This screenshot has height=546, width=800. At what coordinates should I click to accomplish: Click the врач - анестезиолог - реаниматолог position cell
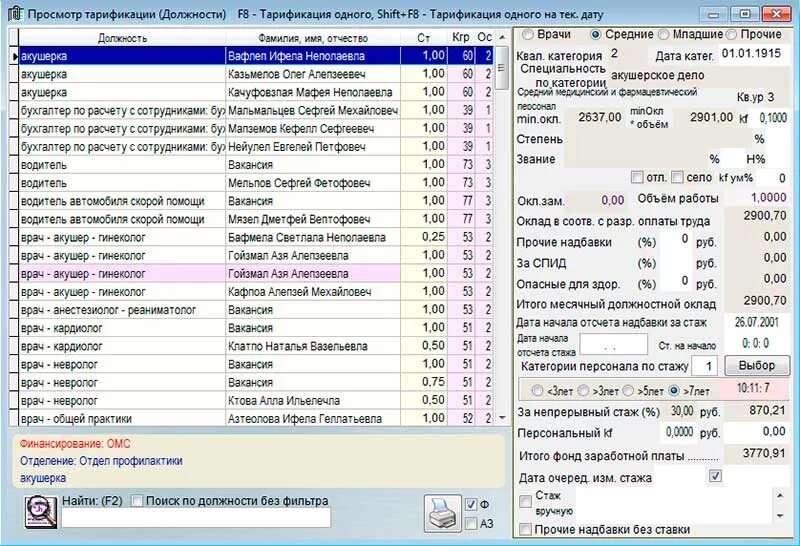(122, 310)
